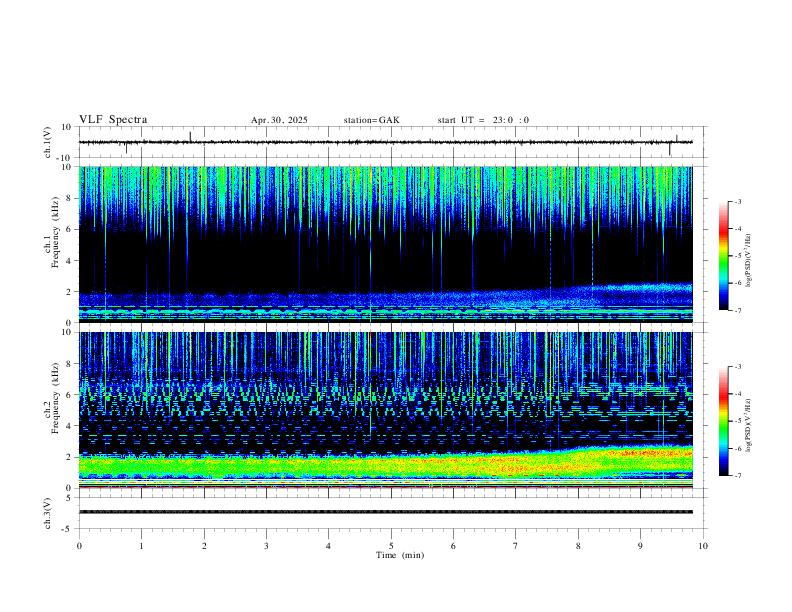The height and width of the screenshot is (612, 792).
Task: Click the 'Time (min)' axis label
Action: pos(400,555)
